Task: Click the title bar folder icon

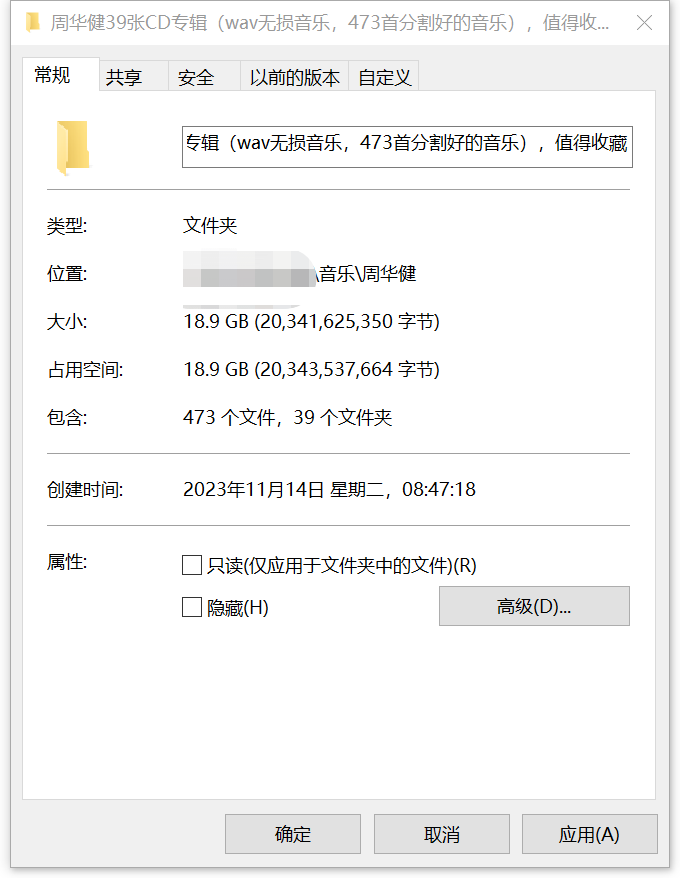Action: pos(33,22)
